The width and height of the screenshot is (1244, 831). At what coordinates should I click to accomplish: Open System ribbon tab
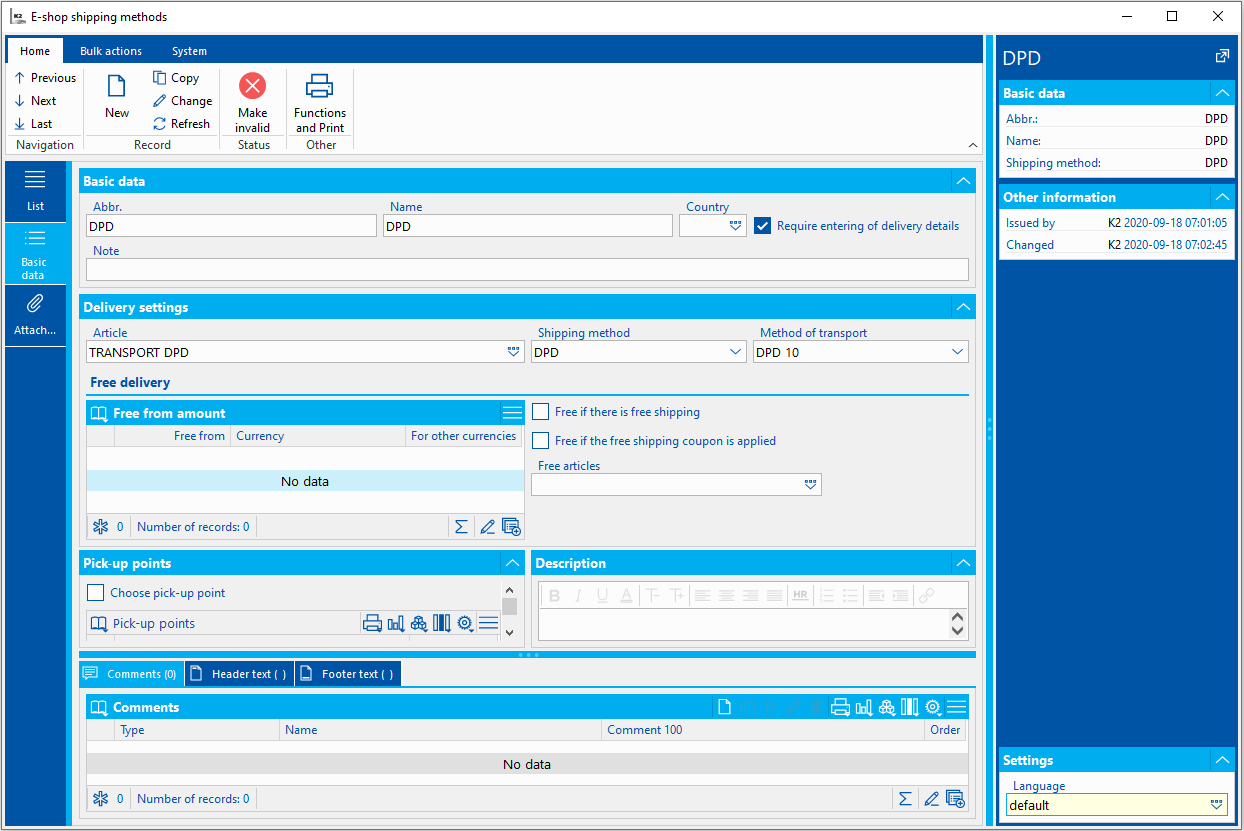[189, 51]
